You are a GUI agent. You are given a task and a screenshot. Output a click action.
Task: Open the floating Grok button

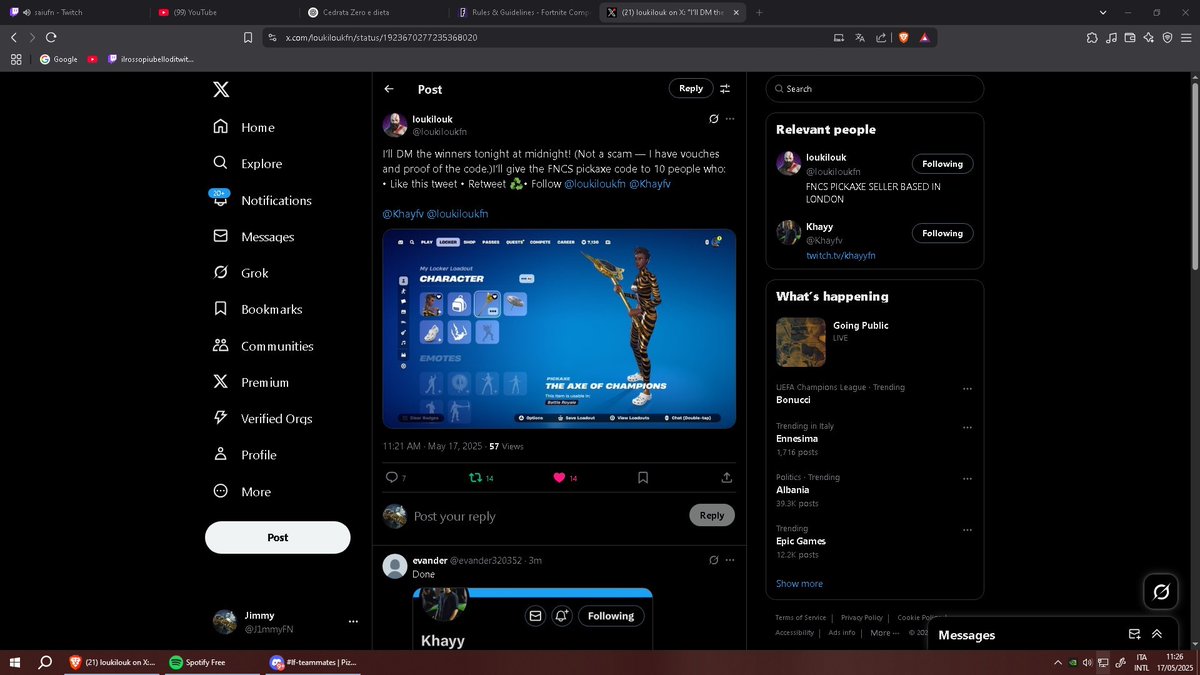pyautogui.click(x=1161, y=592)
